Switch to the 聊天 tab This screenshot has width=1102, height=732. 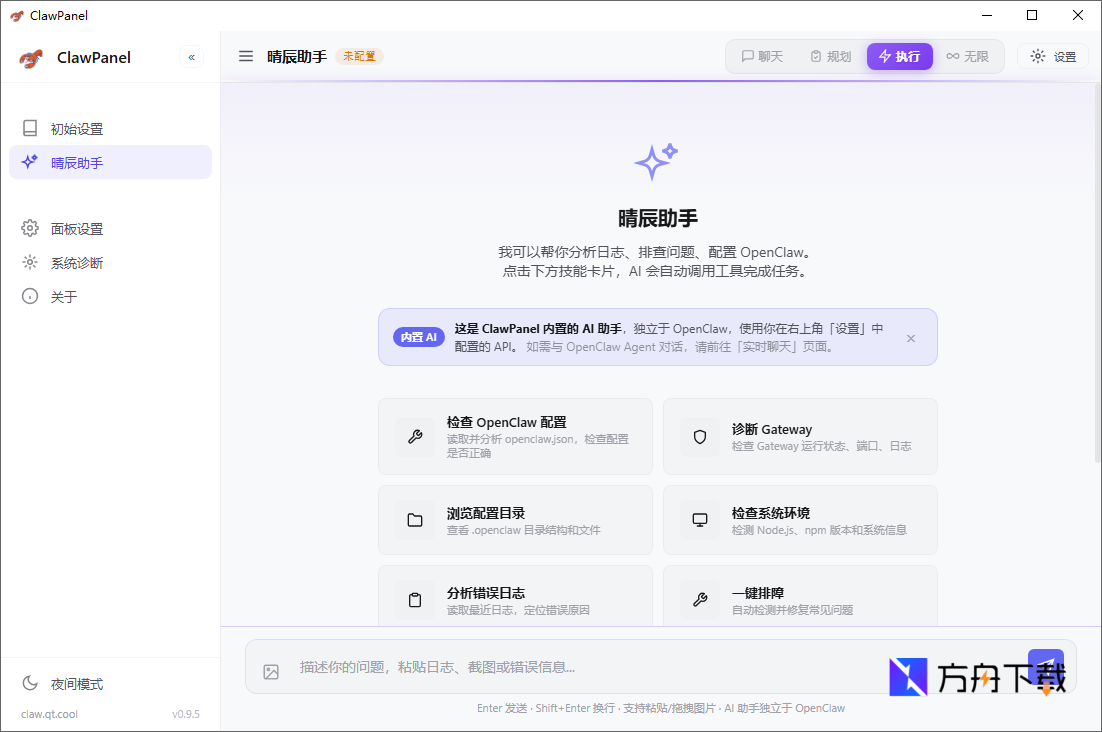point(762,56)
